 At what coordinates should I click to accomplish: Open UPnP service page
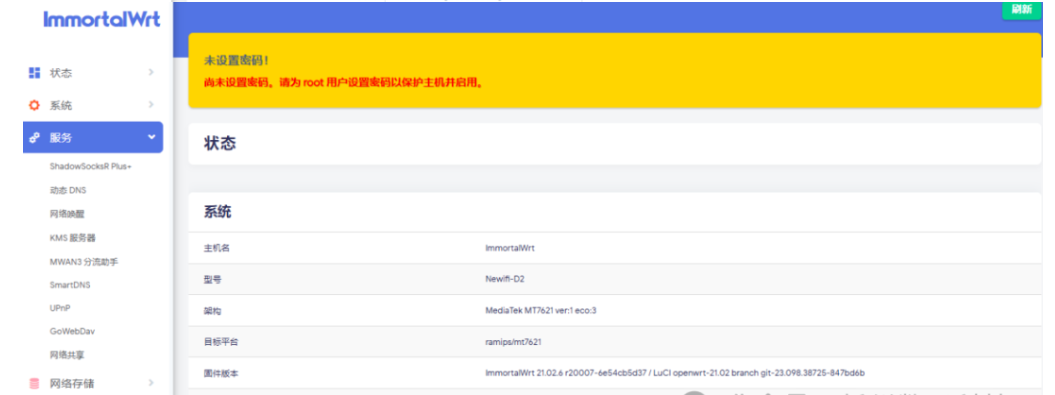pos(60,308)
